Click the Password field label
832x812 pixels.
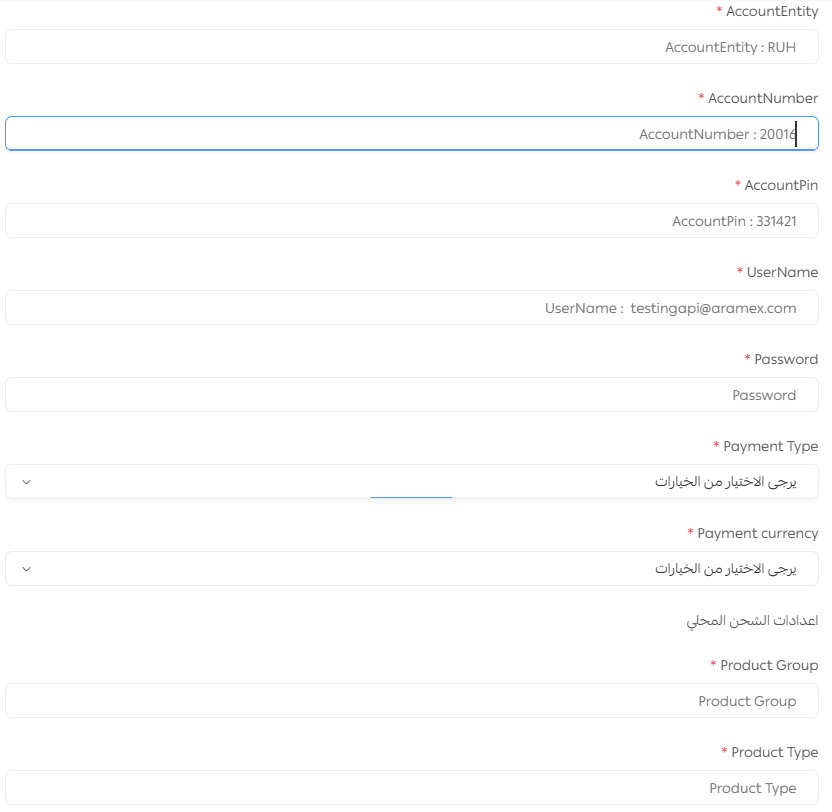[x=785, y=359]
